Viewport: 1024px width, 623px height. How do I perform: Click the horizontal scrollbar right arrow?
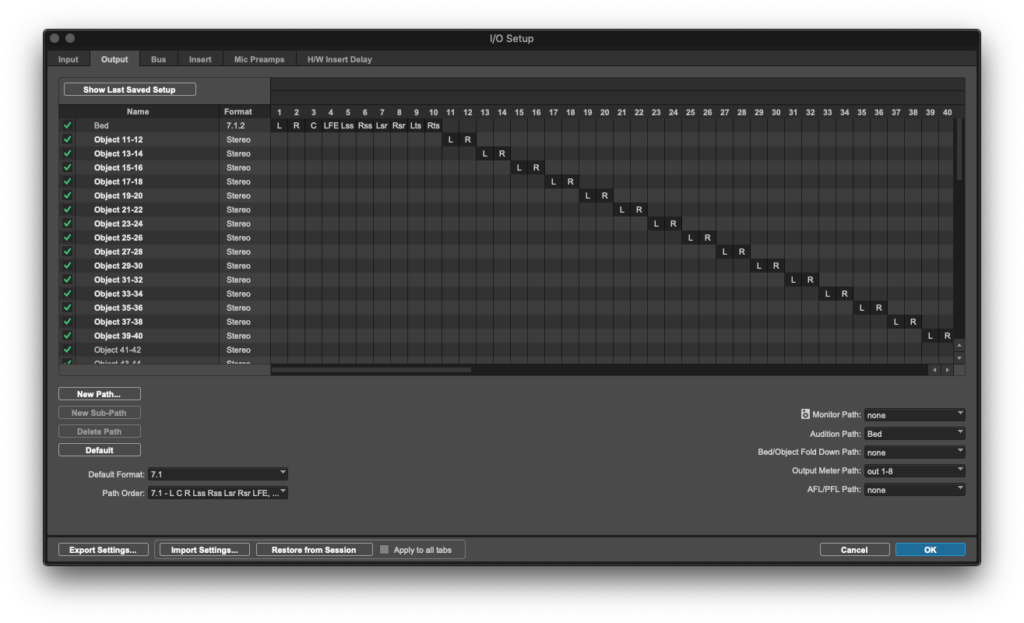coord(948,369)
